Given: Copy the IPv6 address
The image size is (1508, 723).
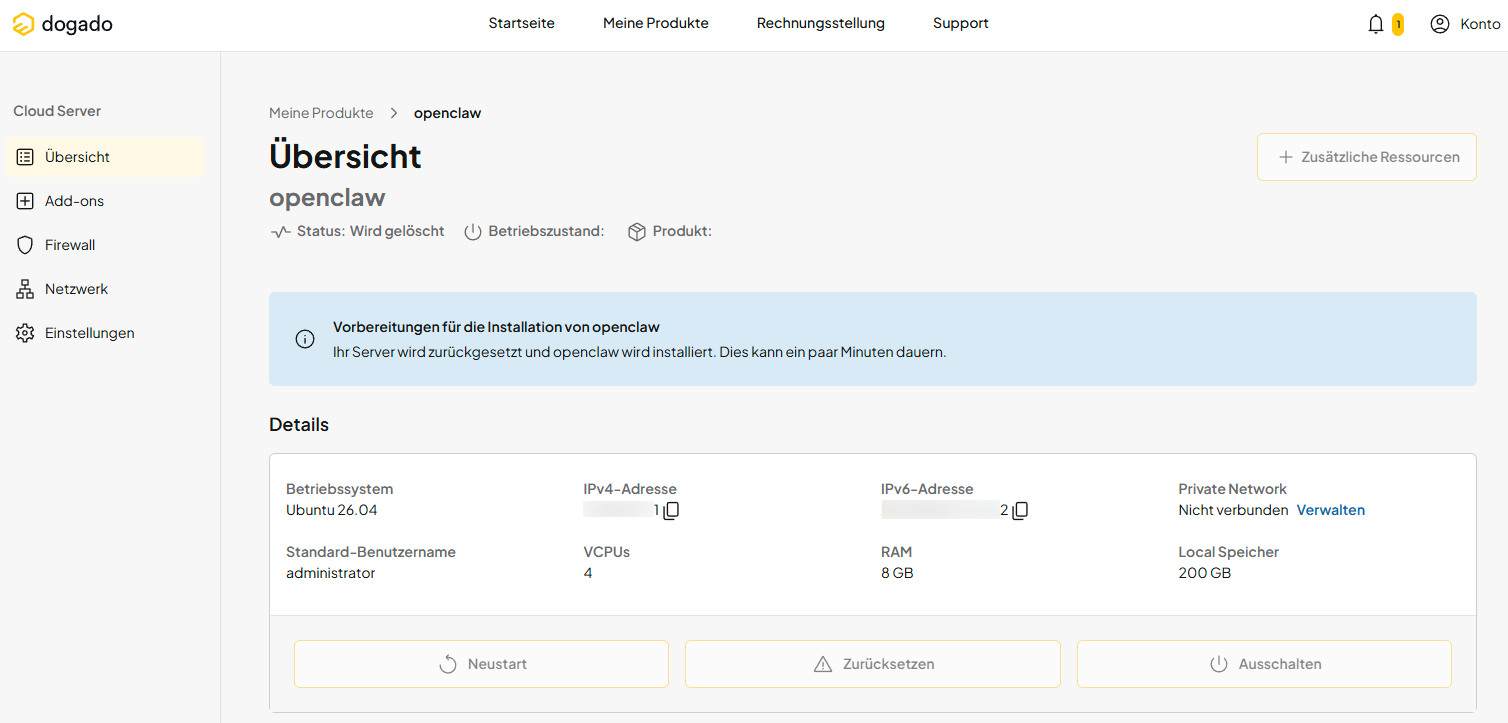Looking at the screenshot, I should coord(1020,511).
